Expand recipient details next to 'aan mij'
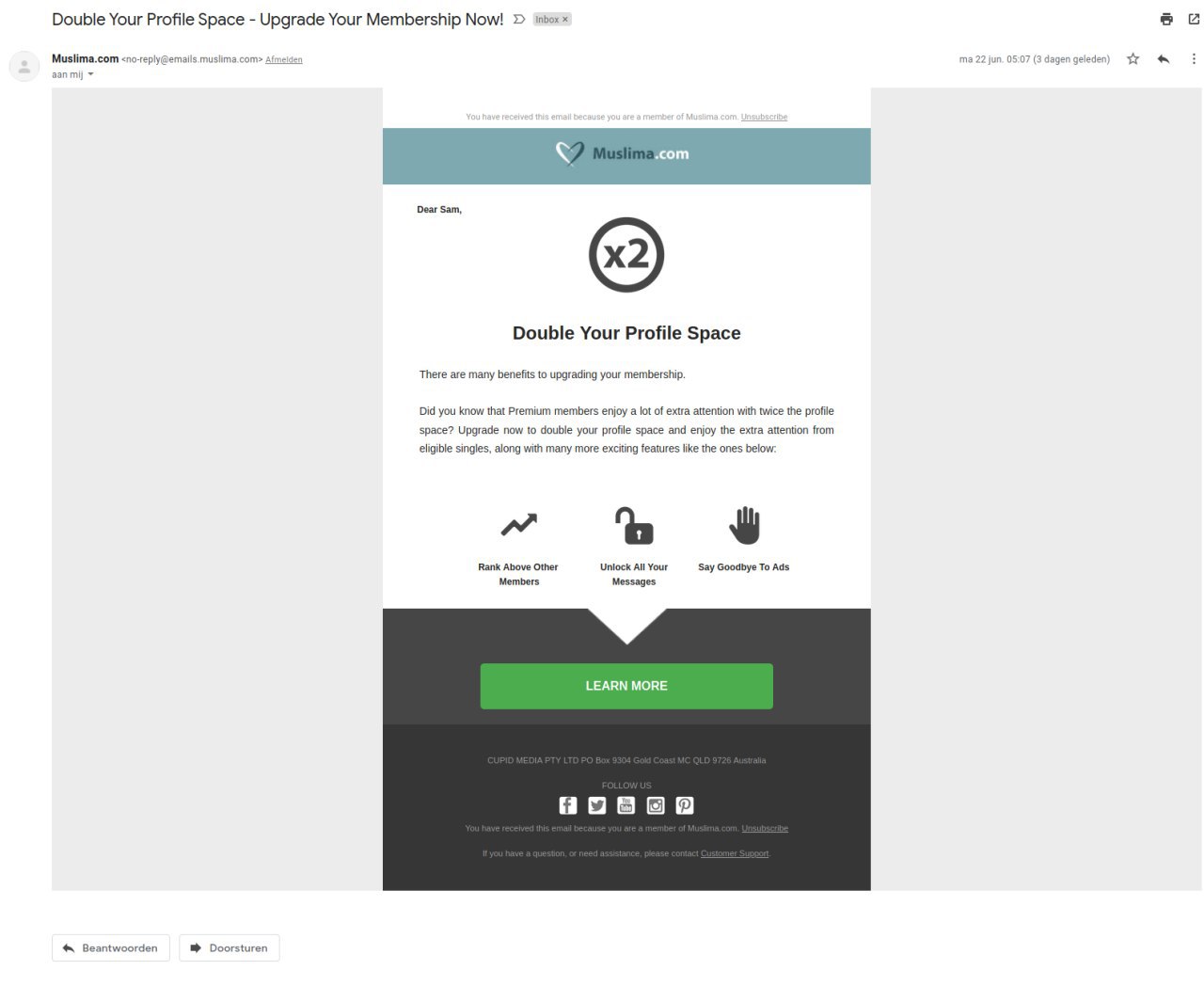 pos(90,74)
